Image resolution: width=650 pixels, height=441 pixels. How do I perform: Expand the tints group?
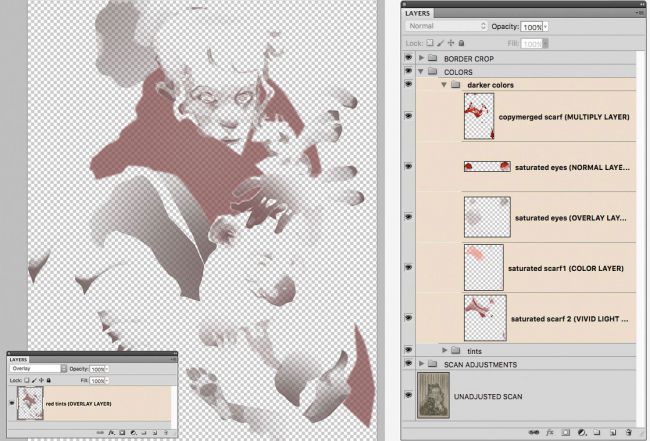pyautogui.click(x=444, y=350)
